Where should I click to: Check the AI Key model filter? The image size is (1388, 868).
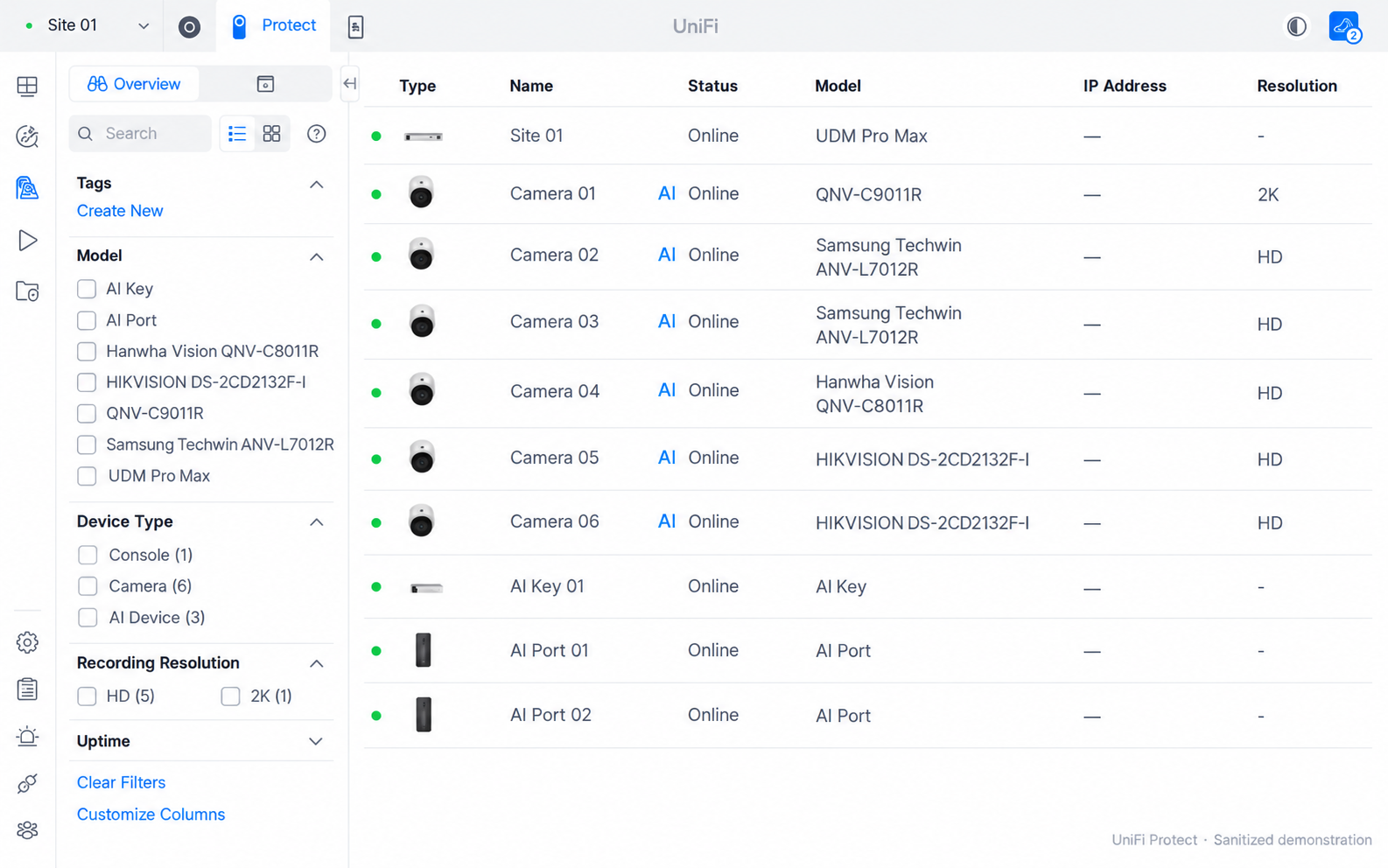pyautogui.click(x=87, y=289)
